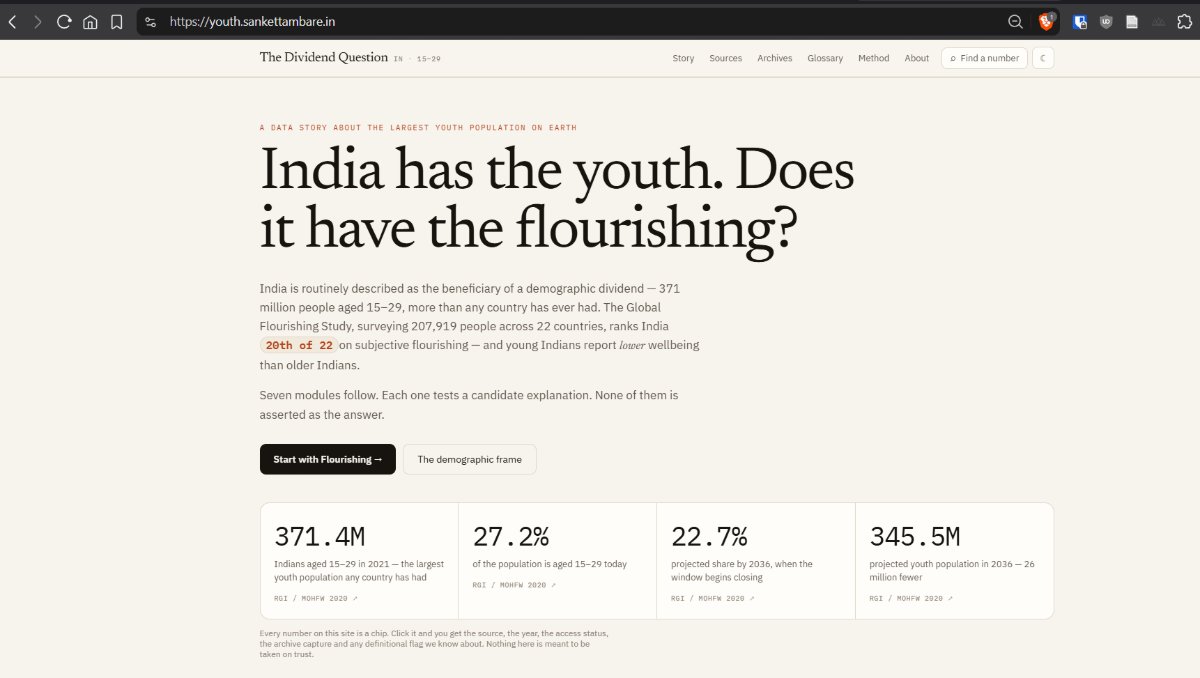The height and width of the screenshot is (678, 1200).
Task: Go to browser home page icon
Action: pyautogui.click(x=90, y=21)
